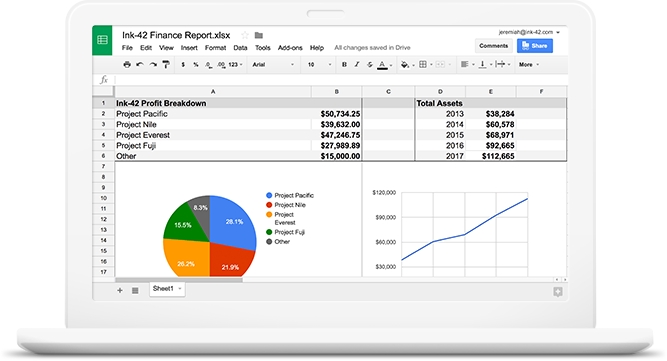The width and height of the screenshot is (667, 361).
Task: Toggle strikethrough formatting
Action: point(370,65)
